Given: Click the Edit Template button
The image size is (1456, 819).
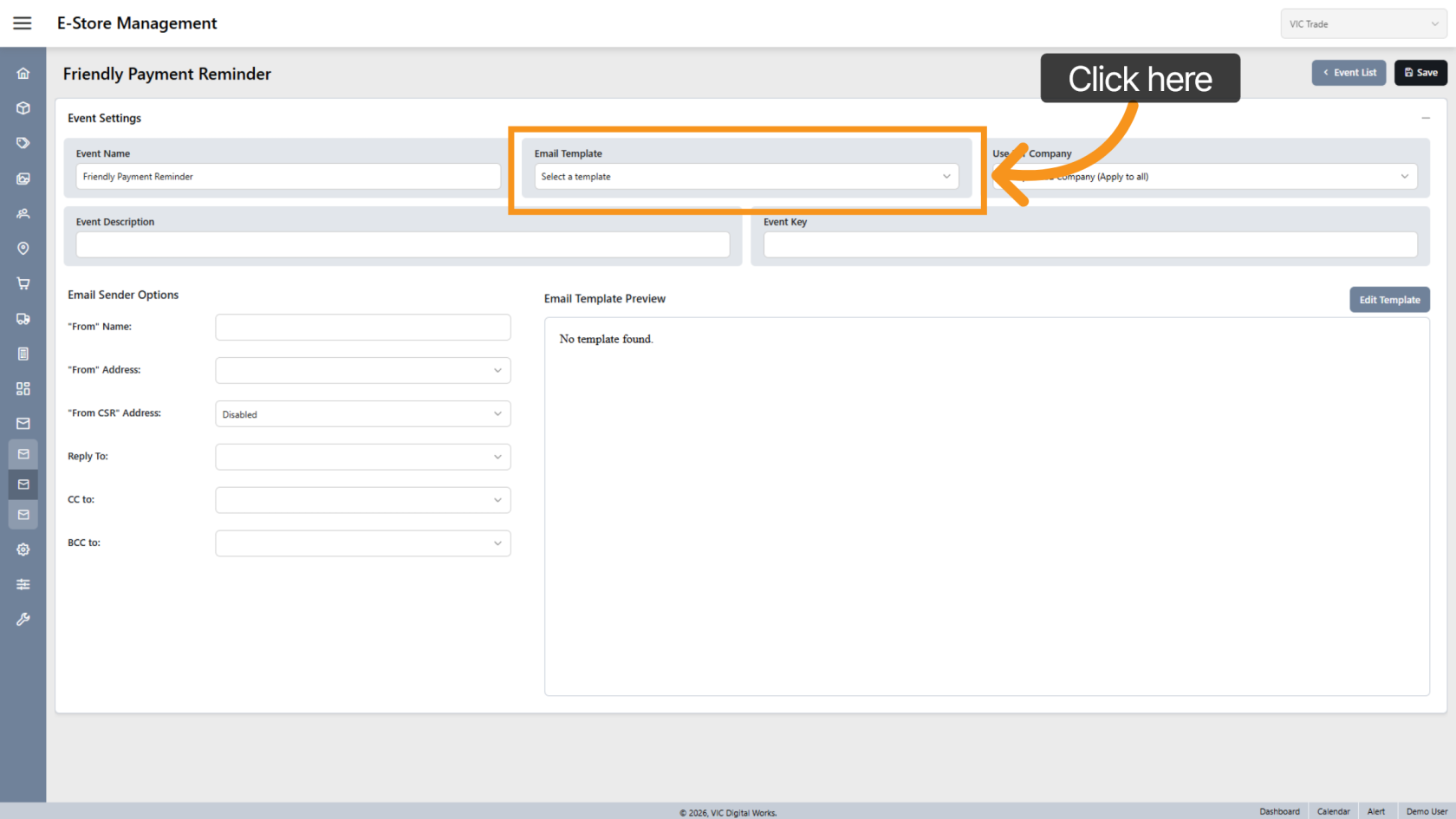Looking at the screenshot, I should tap(1389, 300).
